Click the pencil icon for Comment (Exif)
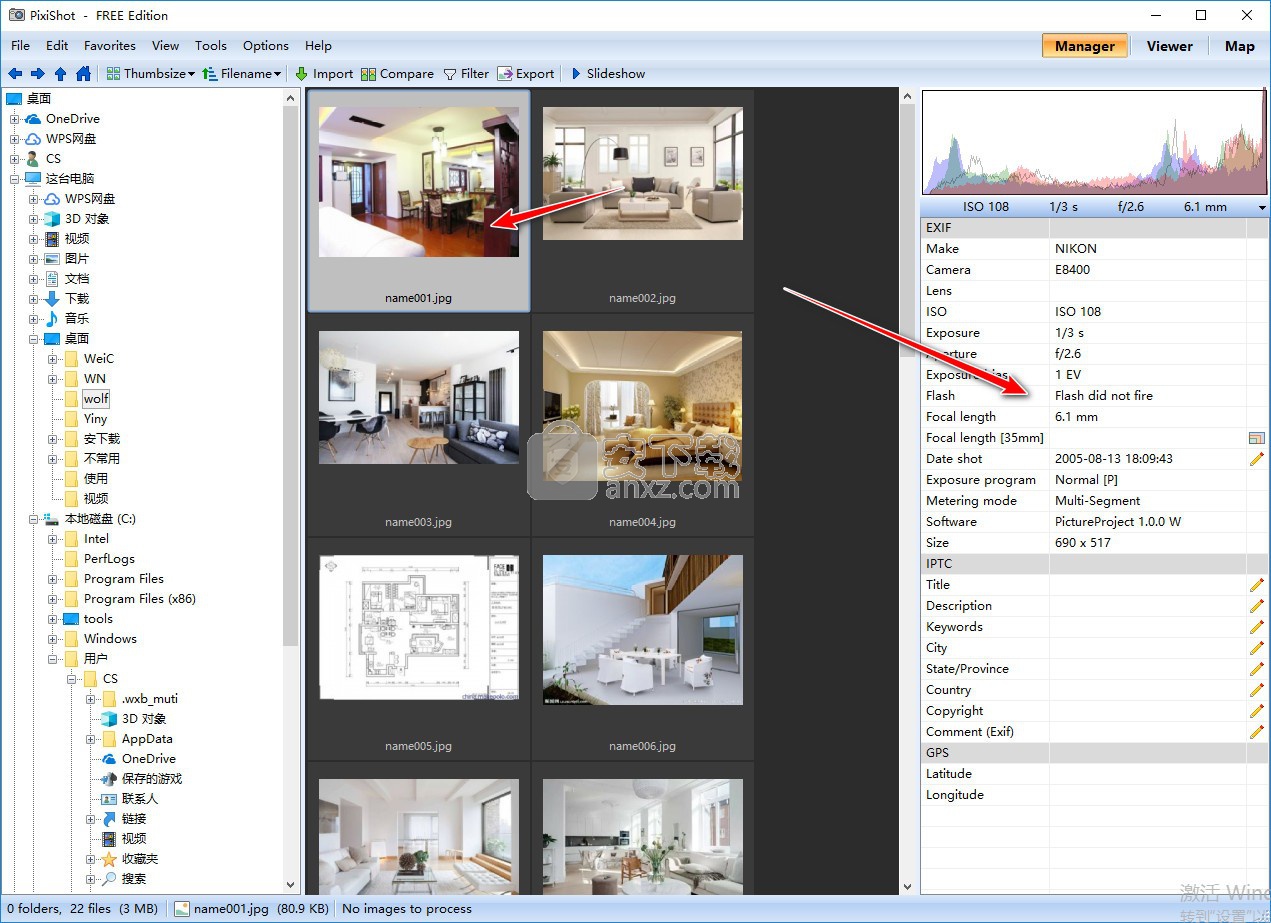This screenshot has height=923, width=1271. point(1257,732)
